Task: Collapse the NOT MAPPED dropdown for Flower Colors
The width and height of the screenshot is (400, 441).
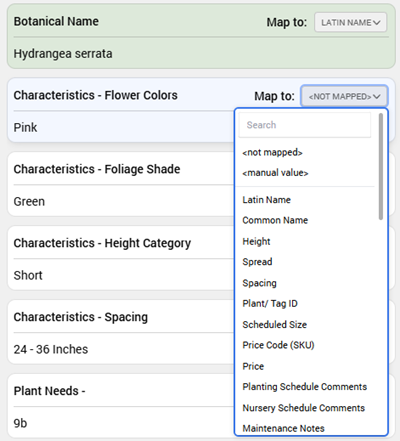Action: 344,96
